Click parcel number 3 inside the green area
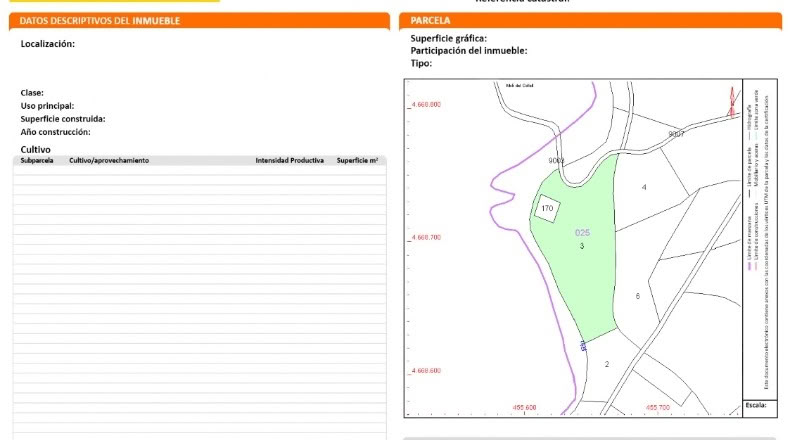The image size is (790, 440). (582, 246)
